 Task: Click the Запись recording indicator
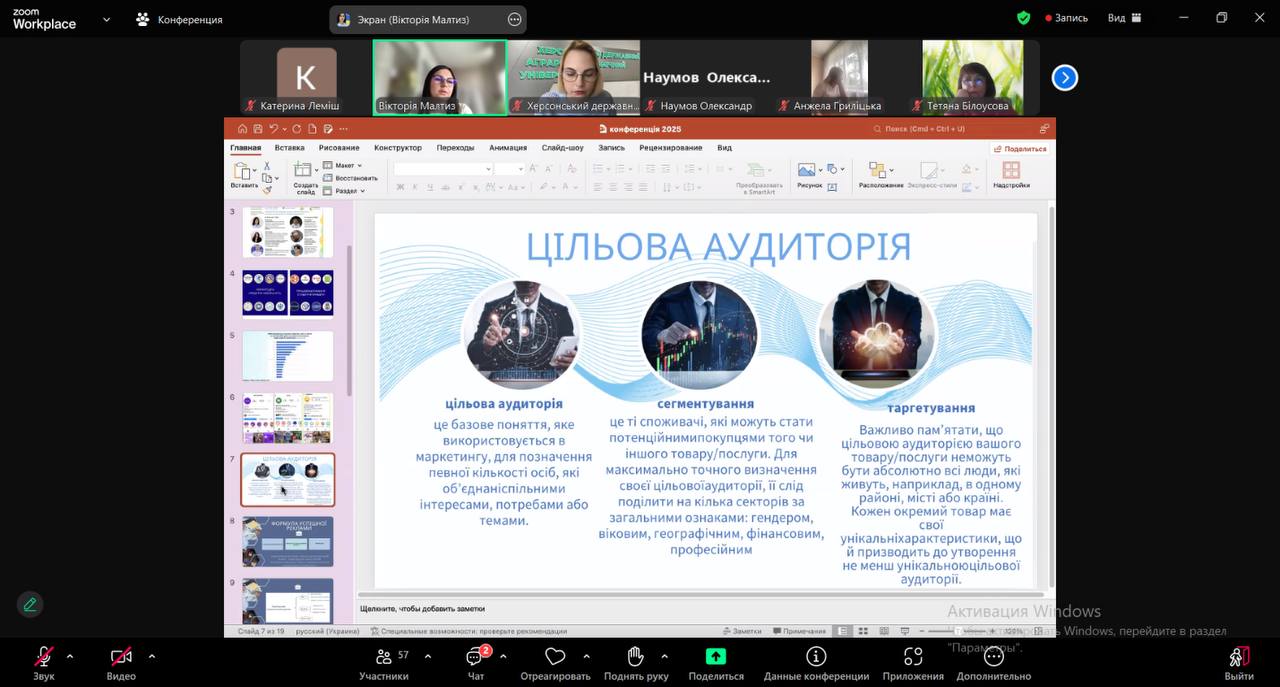pos(1066,18)
